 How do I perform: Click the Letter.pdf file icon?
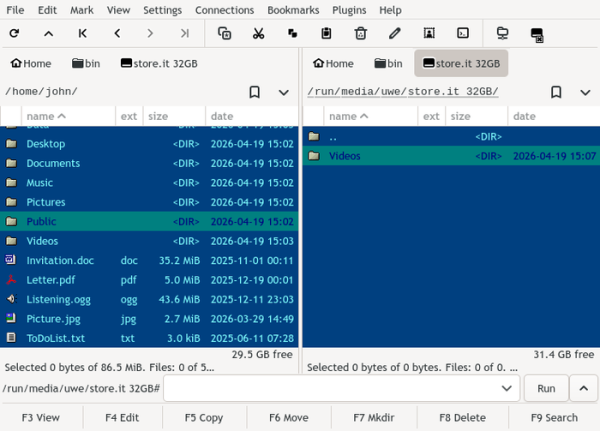click(x=11, y=280)
